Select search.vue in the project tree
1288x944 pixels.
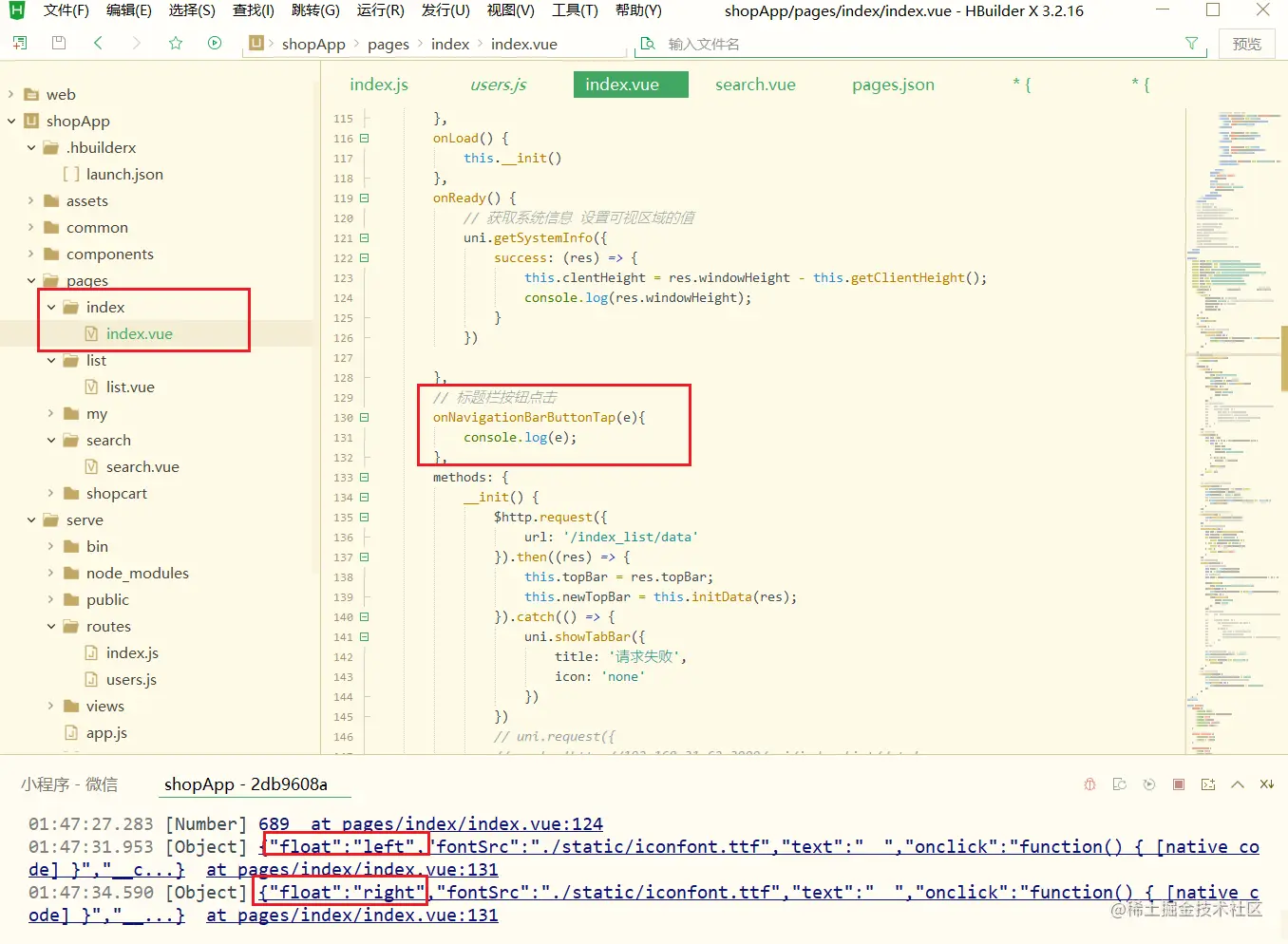[142, 466]
